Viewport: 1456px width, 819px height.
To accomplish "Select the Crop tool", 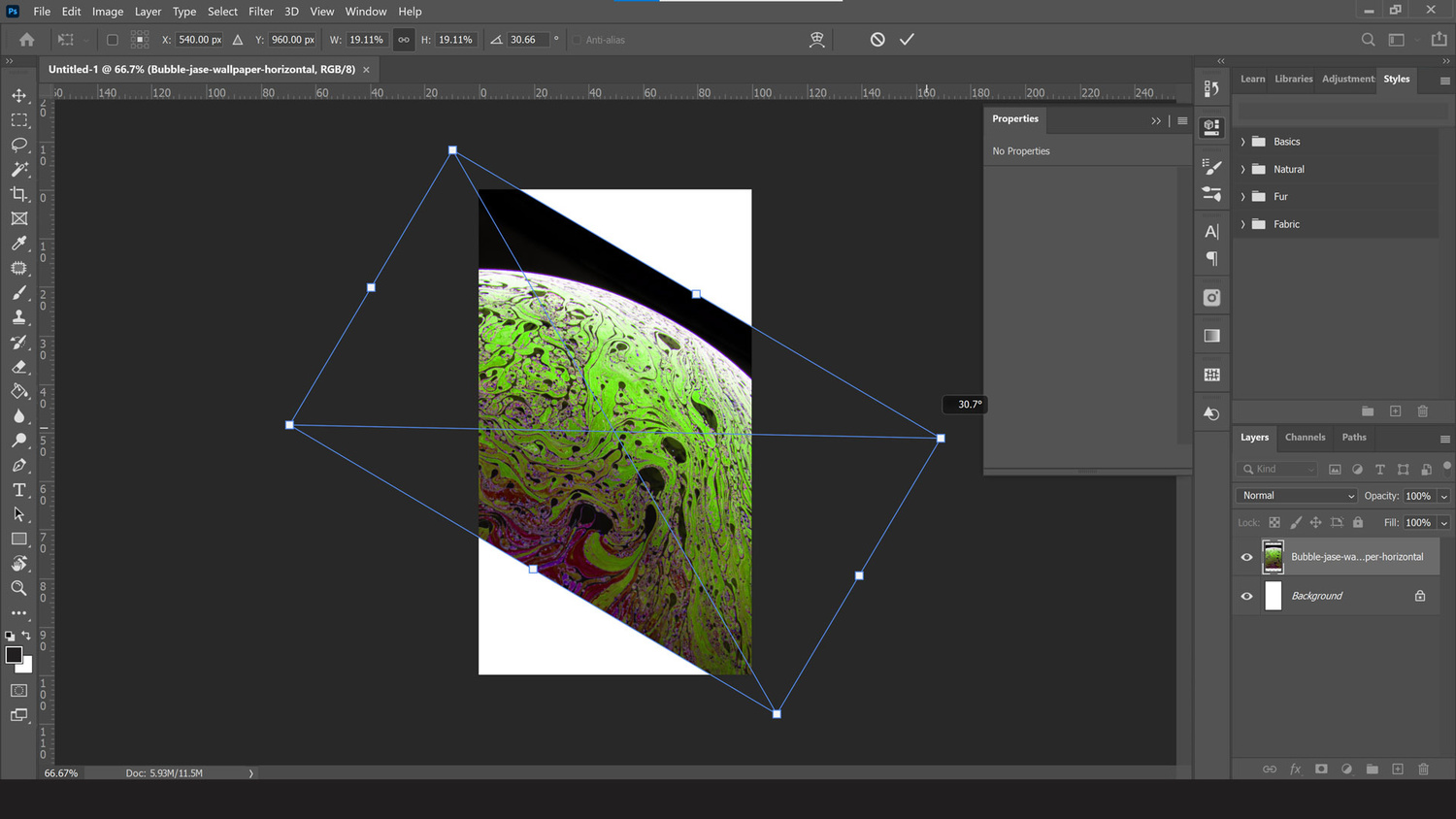I will [x=18, y=194].
